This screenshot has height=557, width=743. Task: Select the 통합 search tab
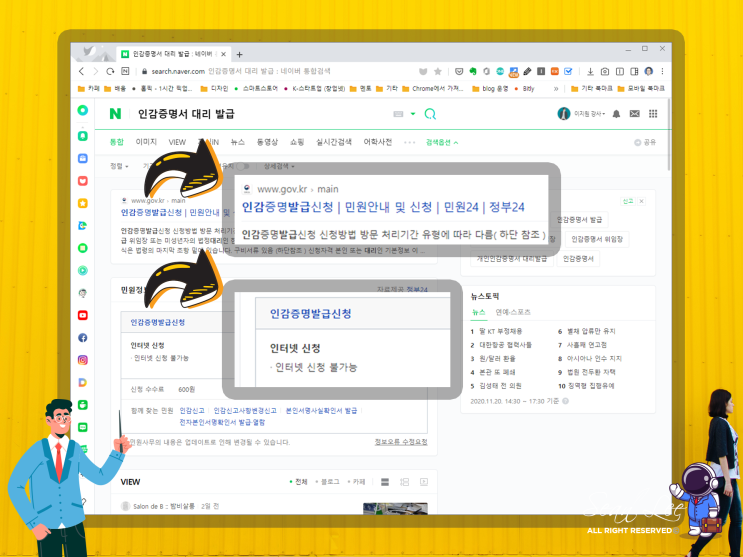click(x=117, y=142)
